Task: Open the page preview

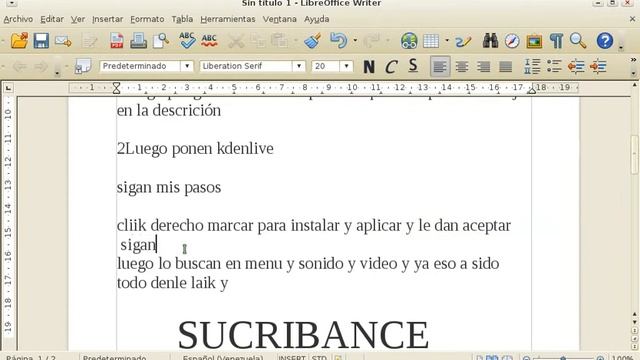Action: point(161,41)
